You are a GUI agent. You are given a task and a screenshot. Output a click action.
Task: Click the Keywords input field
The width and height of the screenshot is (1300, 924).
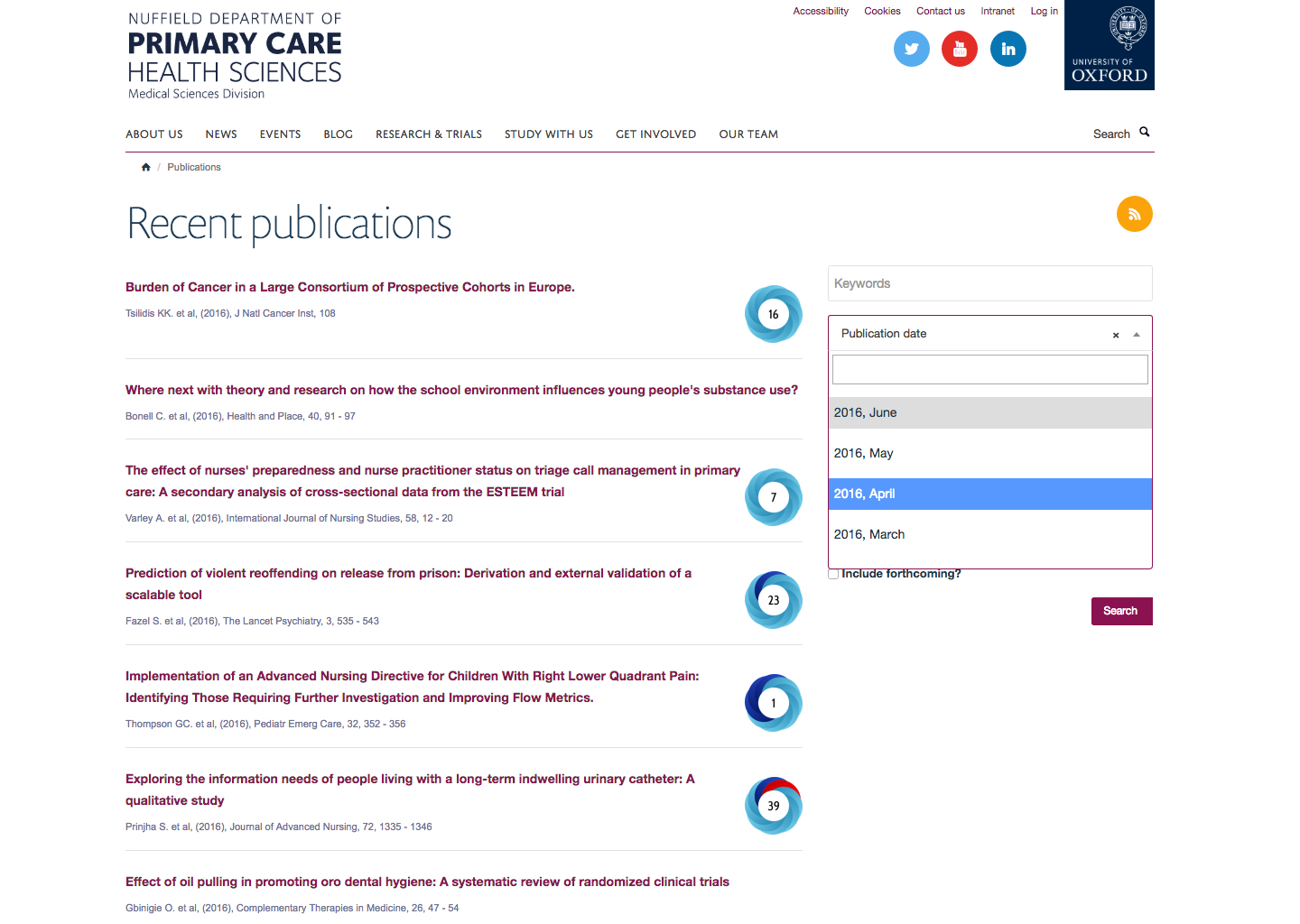click(989, 283)
